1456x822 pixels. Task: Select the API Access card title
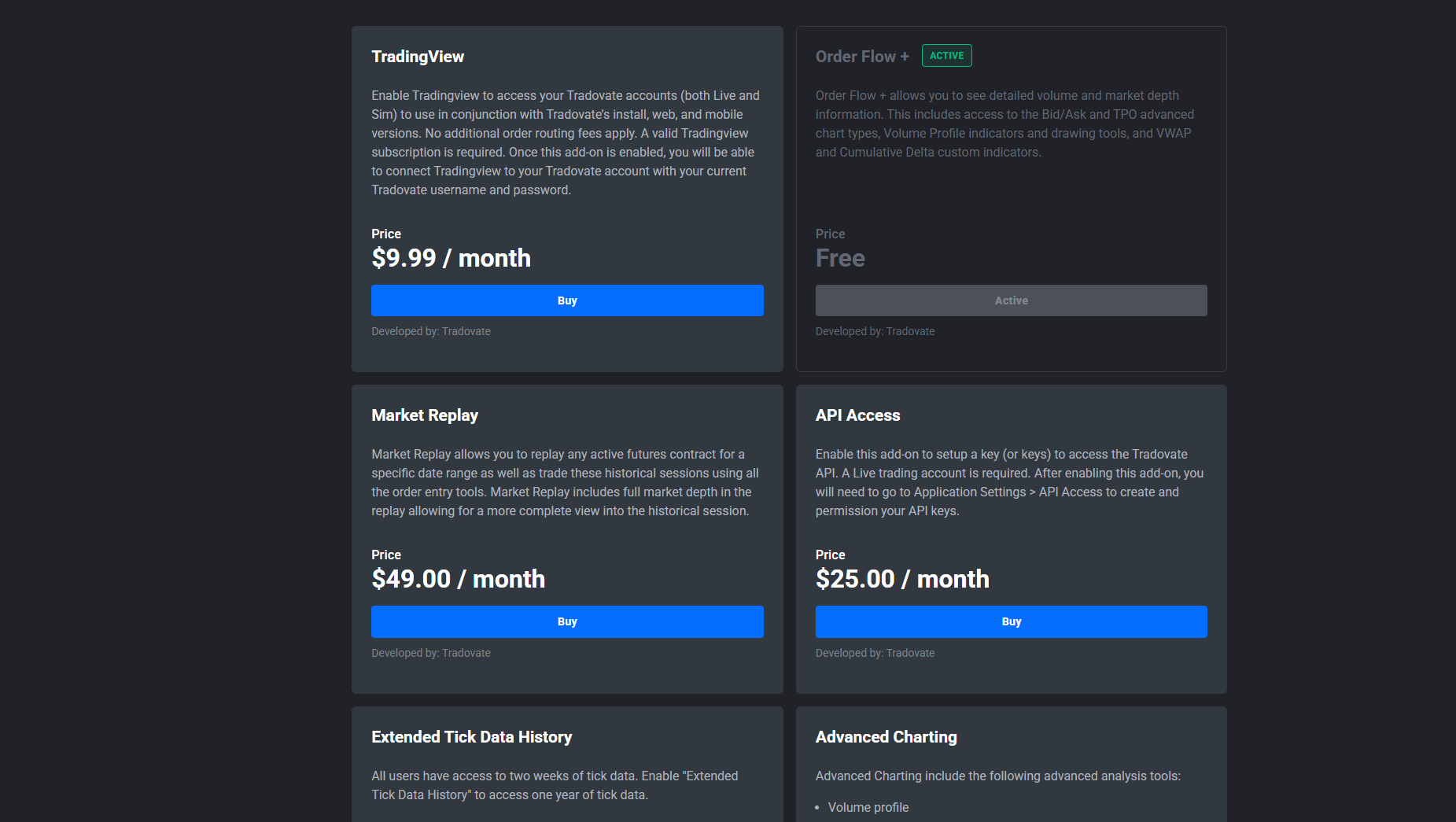(x=857, y=415)
